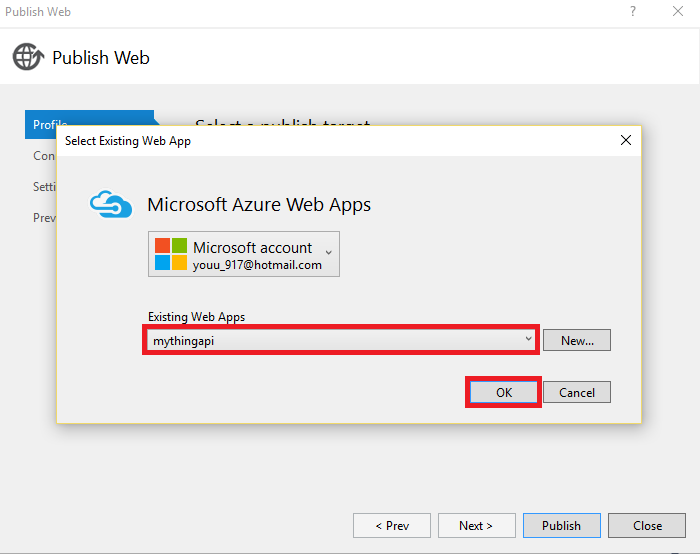The height and width of the screenshot is (554, 700).
Task: Click the help question mark button
Action: click(632, 11)
